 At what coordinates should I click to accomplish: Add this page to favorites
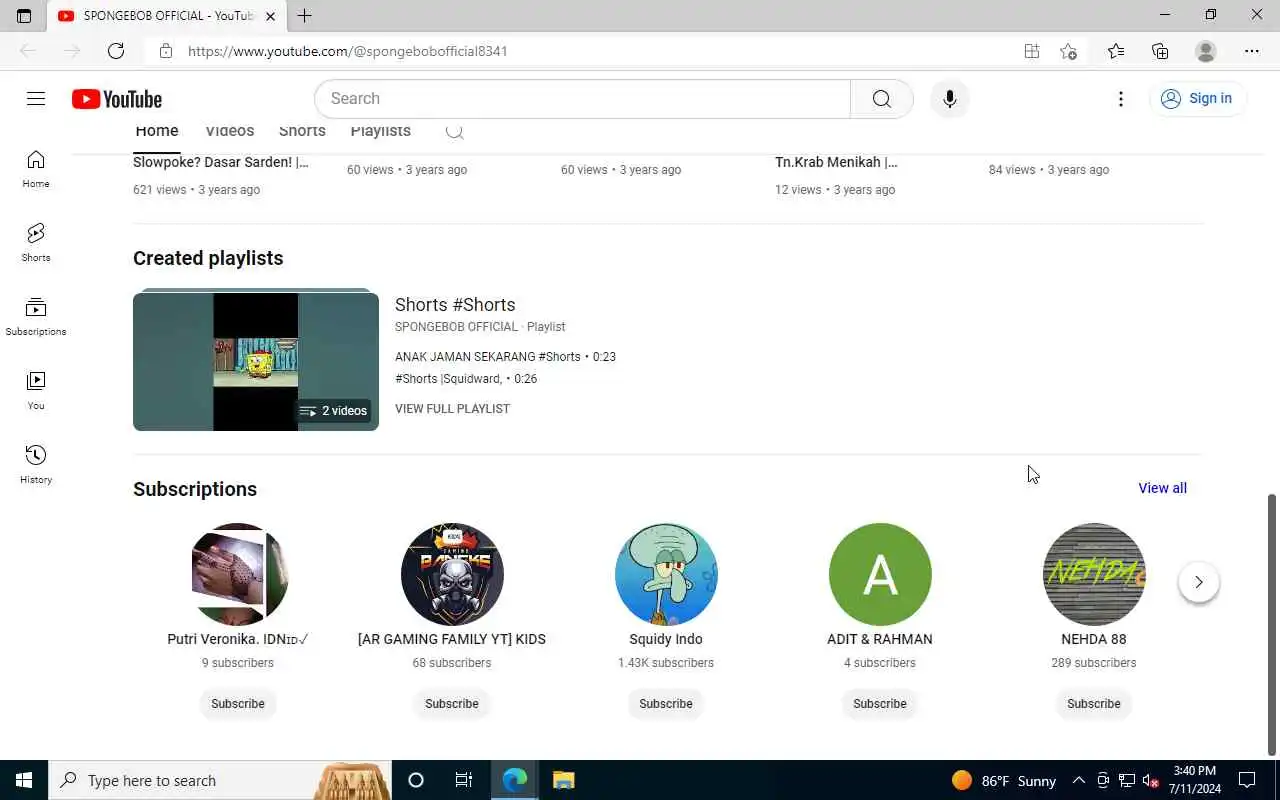point(1068,51)
